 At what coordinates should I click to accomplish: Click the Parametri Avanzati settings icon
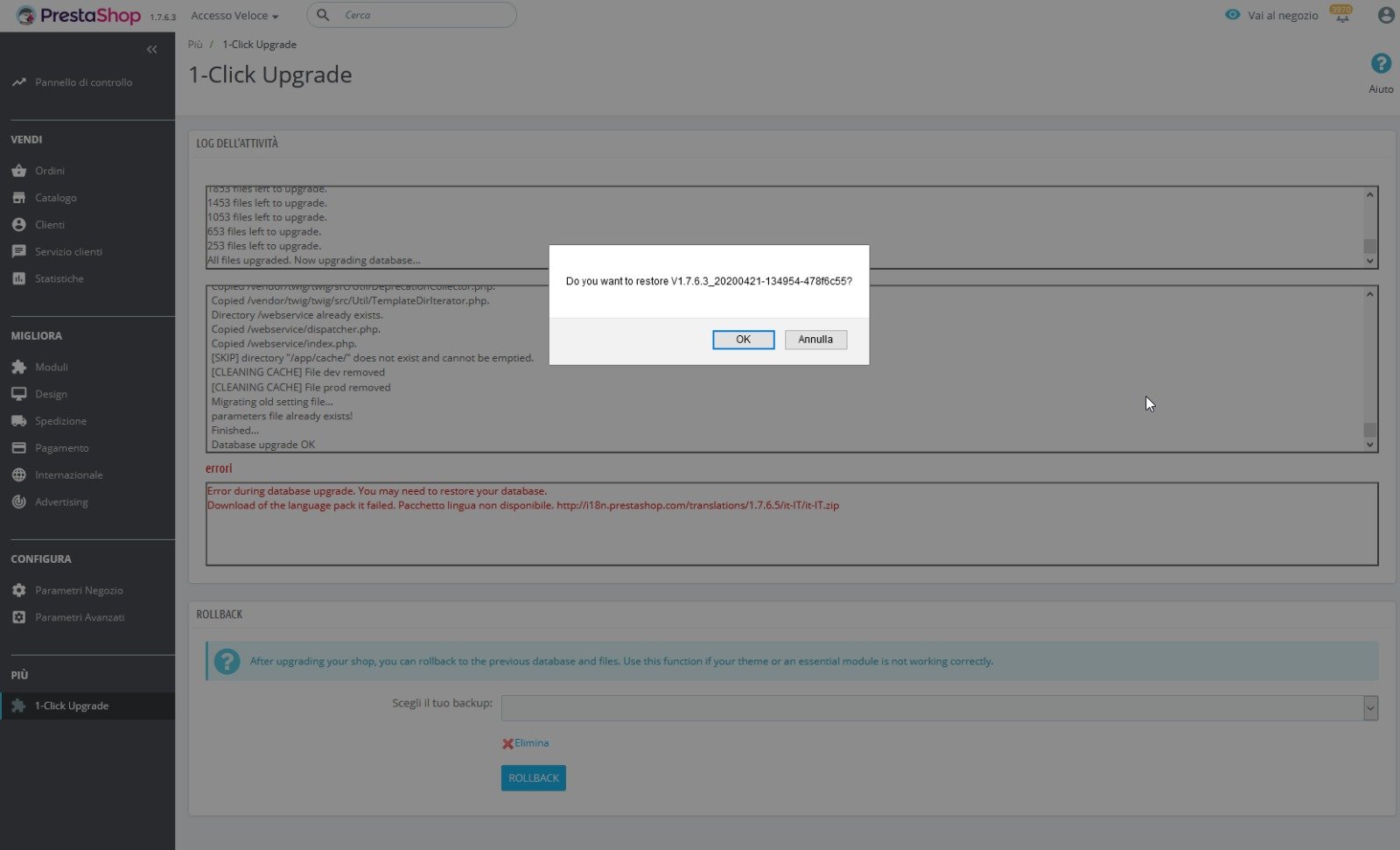(19, 617)
